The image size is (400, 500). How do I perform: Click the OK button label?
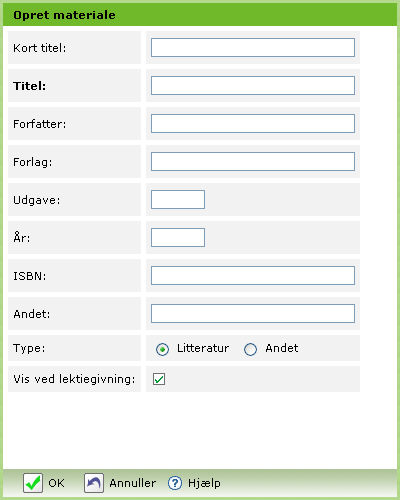56,483
